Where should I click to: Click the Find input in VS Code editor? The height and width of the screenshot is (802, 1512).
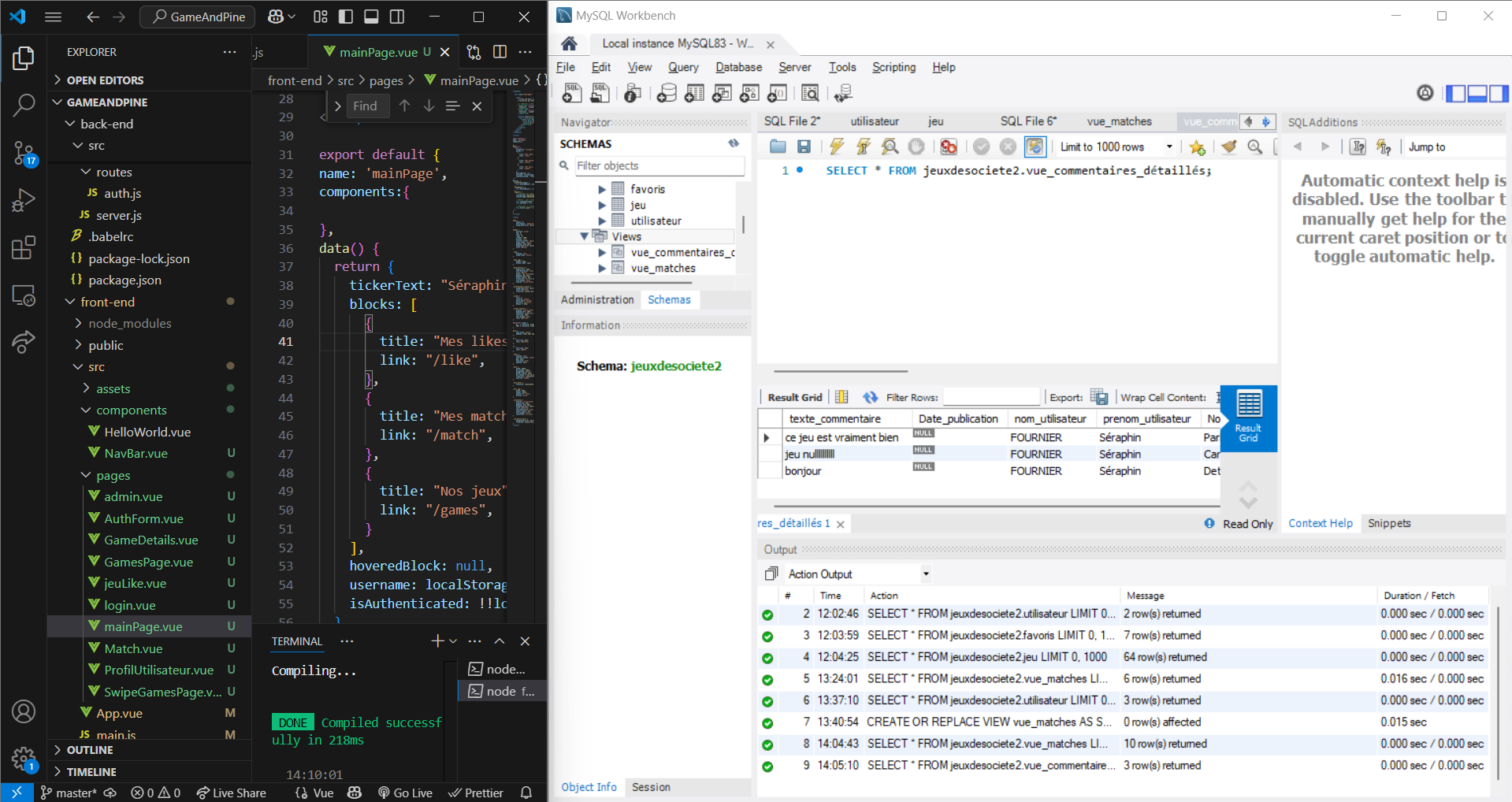[x=368, y=106]
